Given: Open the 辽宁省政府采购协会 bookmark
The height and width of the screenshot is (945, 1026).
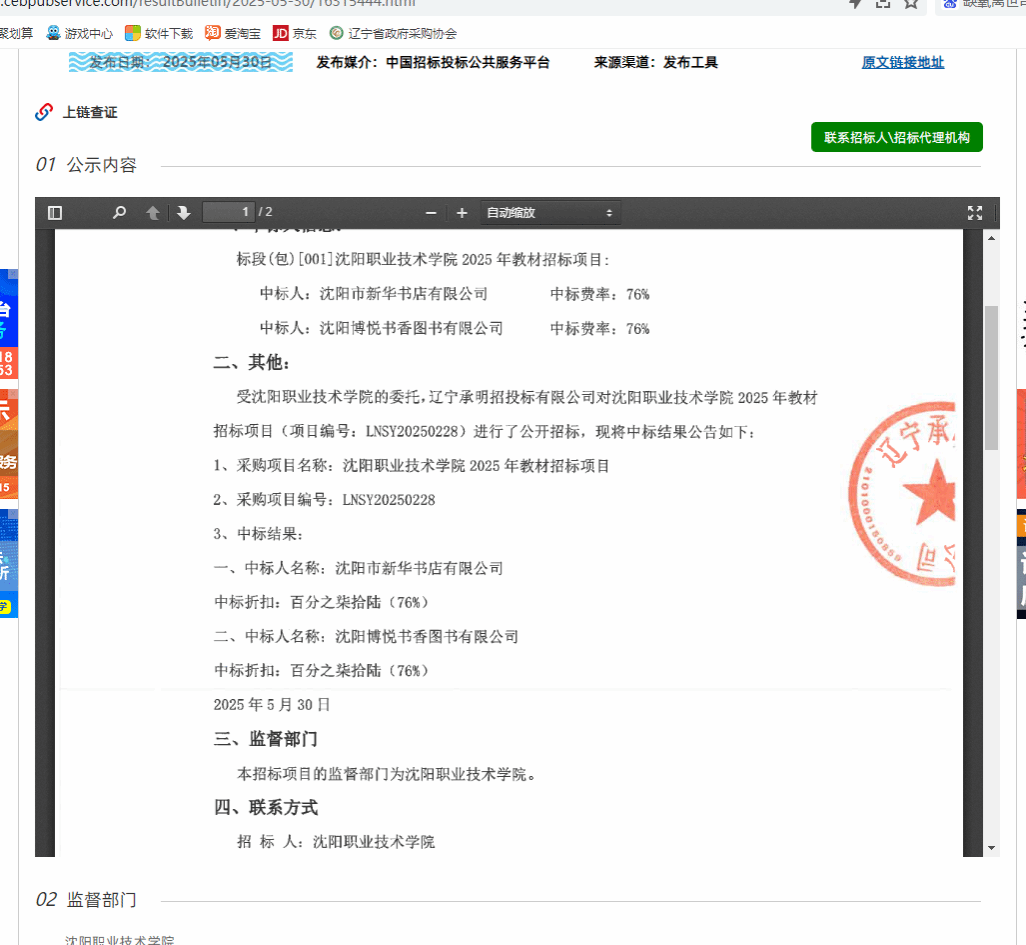Looking at the screenshot, I should point(393,33).
